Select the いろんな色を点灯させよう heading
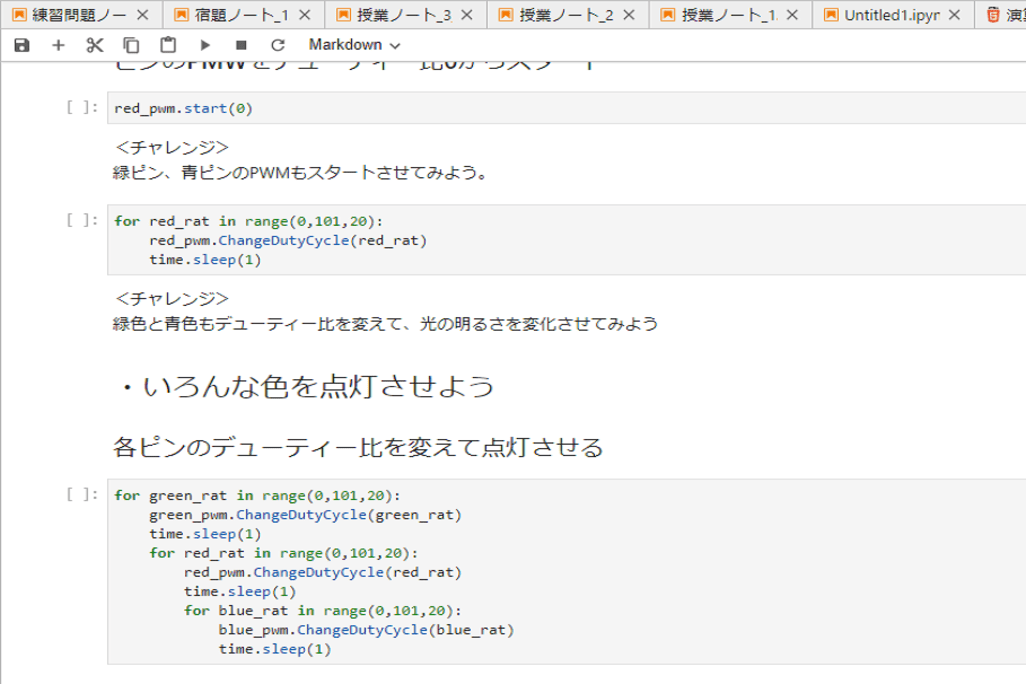The image size is (1026, 684). [x=306, y=387]
